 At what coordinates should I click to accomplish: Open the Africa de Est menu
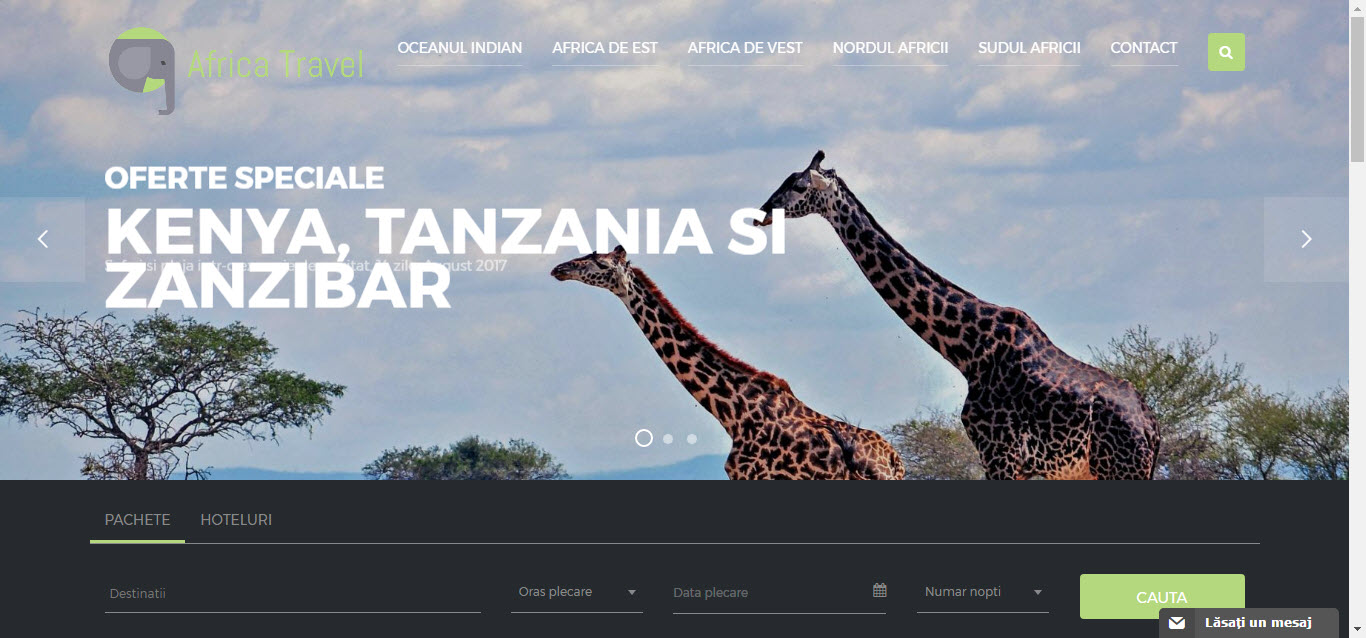[x=605, y=48]
